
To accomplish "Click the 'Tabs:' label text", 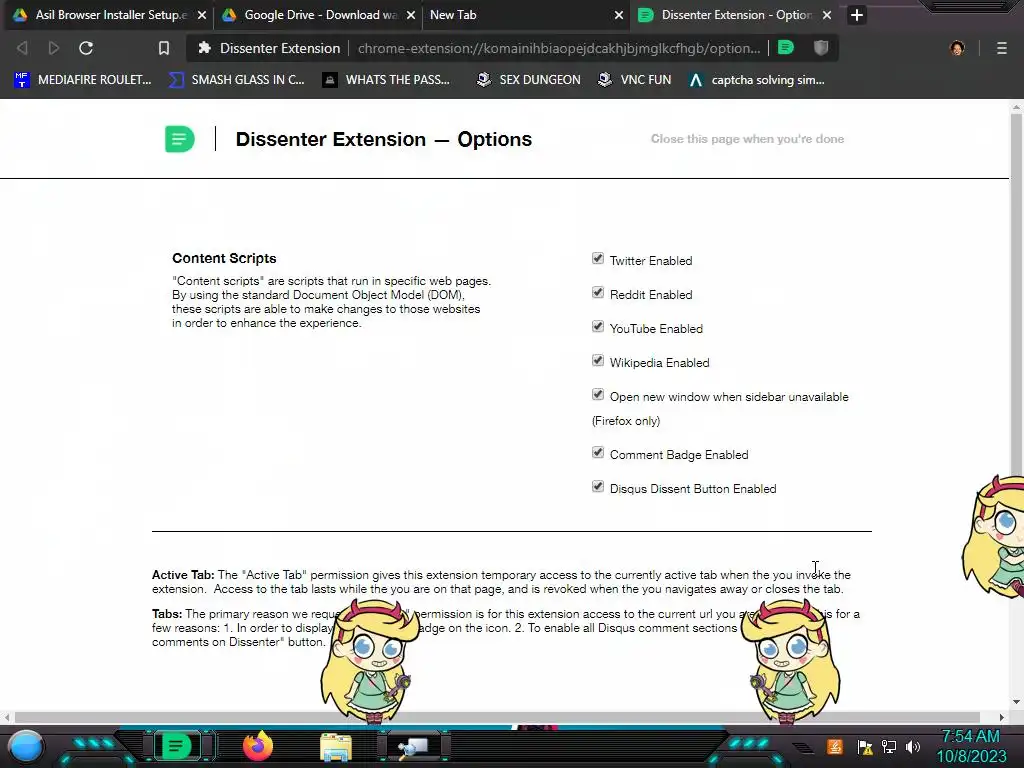I will (167, 614).
